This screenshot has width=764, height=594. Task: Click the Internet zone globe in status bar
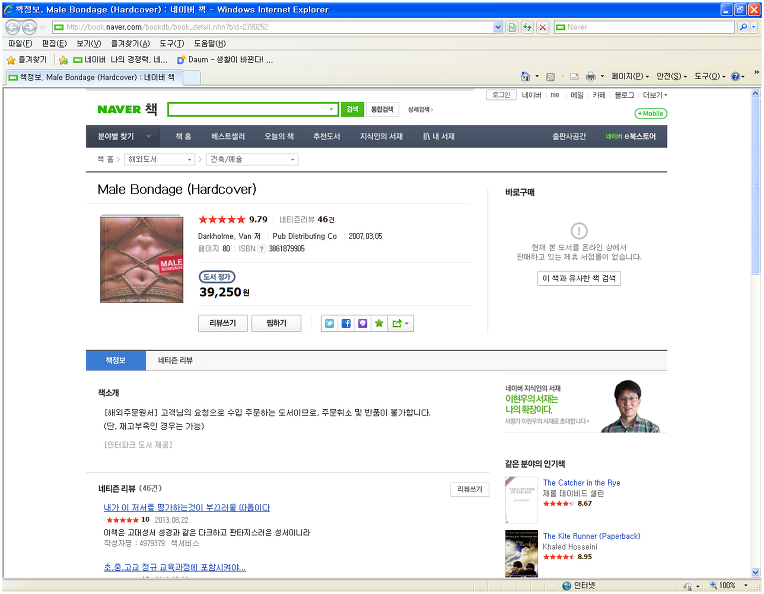click(566, 586)
